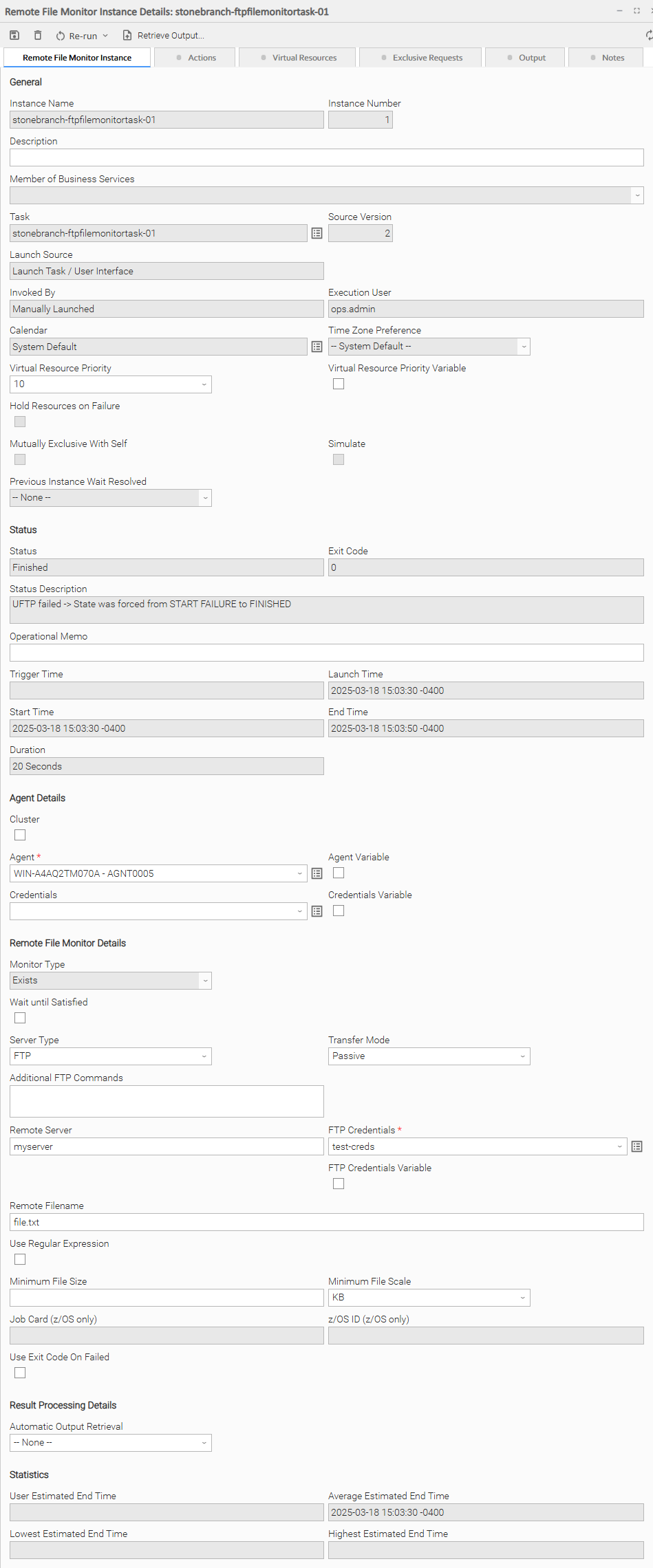653x1568 pixels.
Task: Click the delete trash icon in the toolbar
Action: [x=38, y=35]
